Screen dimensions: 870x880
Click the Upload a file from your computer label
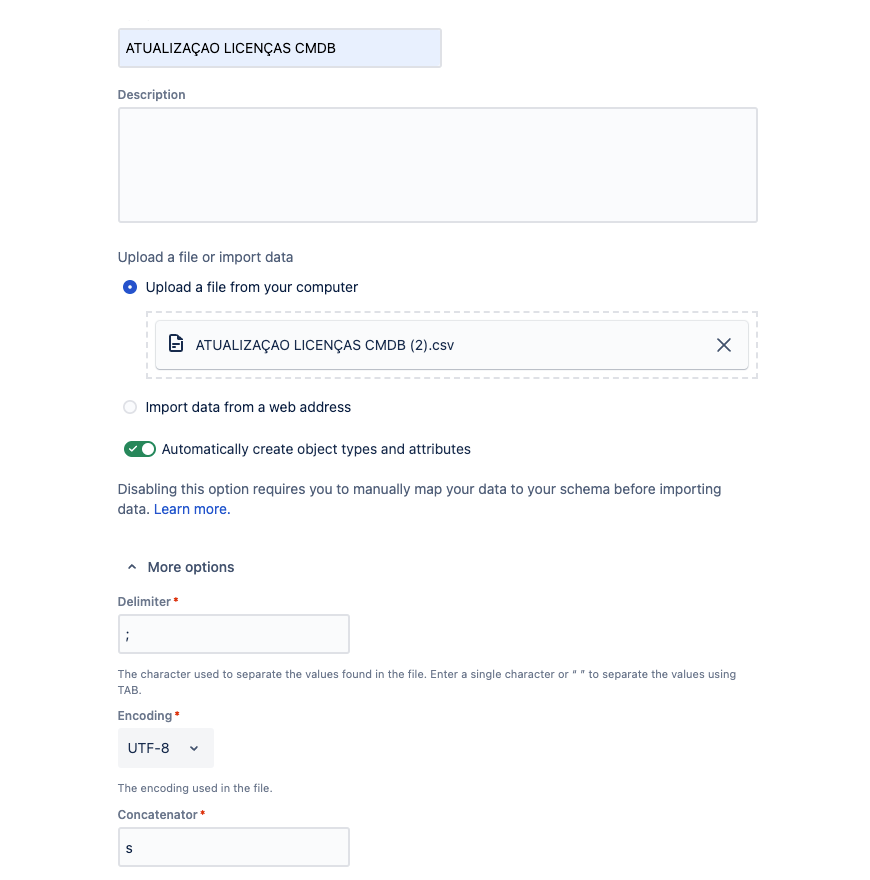[251, 287]
